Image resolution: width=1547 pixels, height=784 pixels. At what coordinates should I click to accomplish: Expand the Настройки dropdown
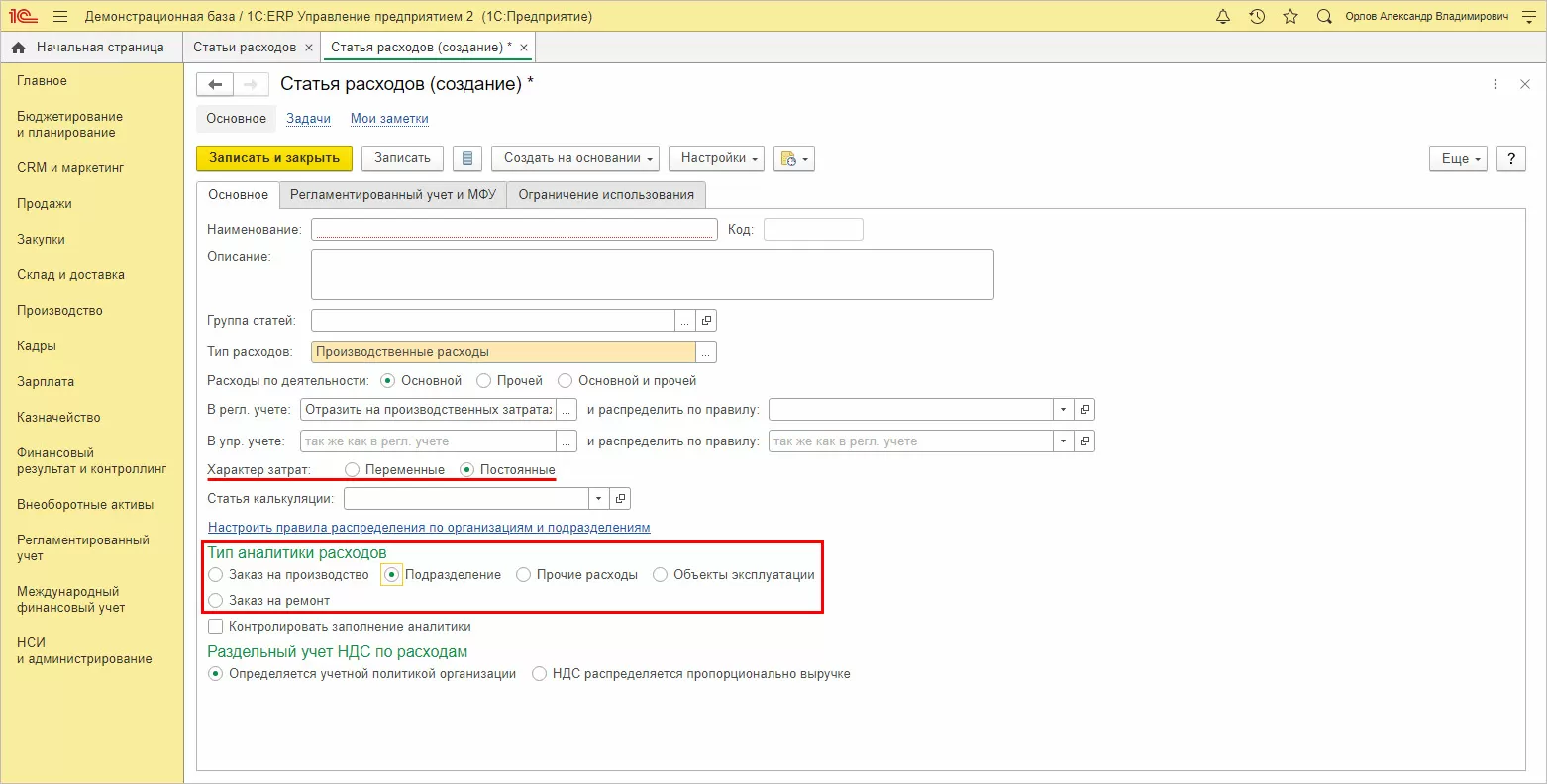tap(717, 158)
